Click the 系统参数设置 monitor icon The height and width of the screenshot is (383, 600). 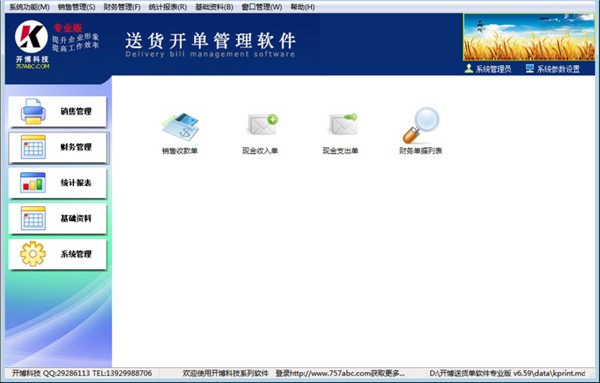(x=530, y=68)
